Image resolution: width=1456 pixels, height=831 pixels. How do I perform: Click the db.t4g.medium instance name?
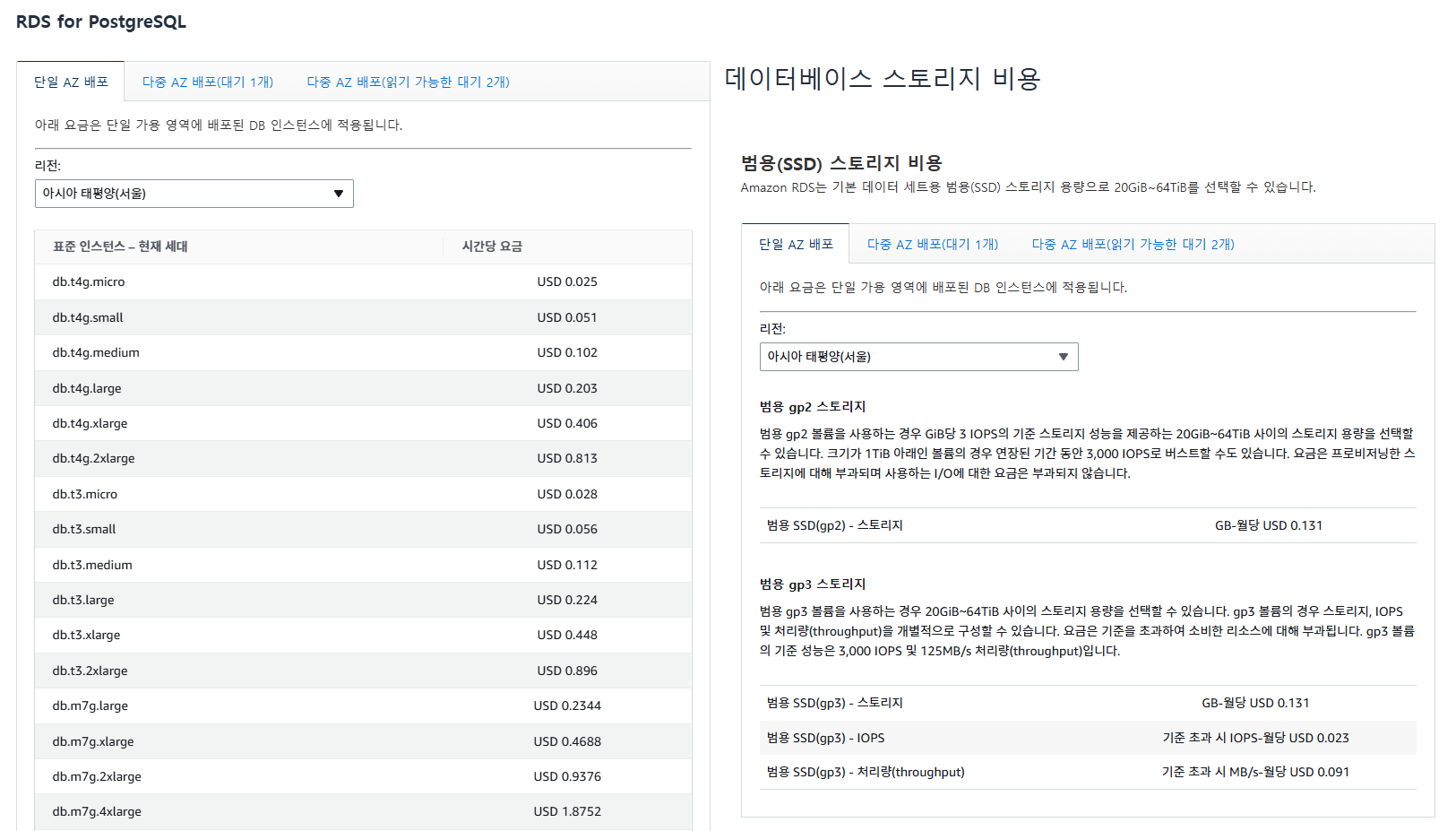click(x=96, y=352)
